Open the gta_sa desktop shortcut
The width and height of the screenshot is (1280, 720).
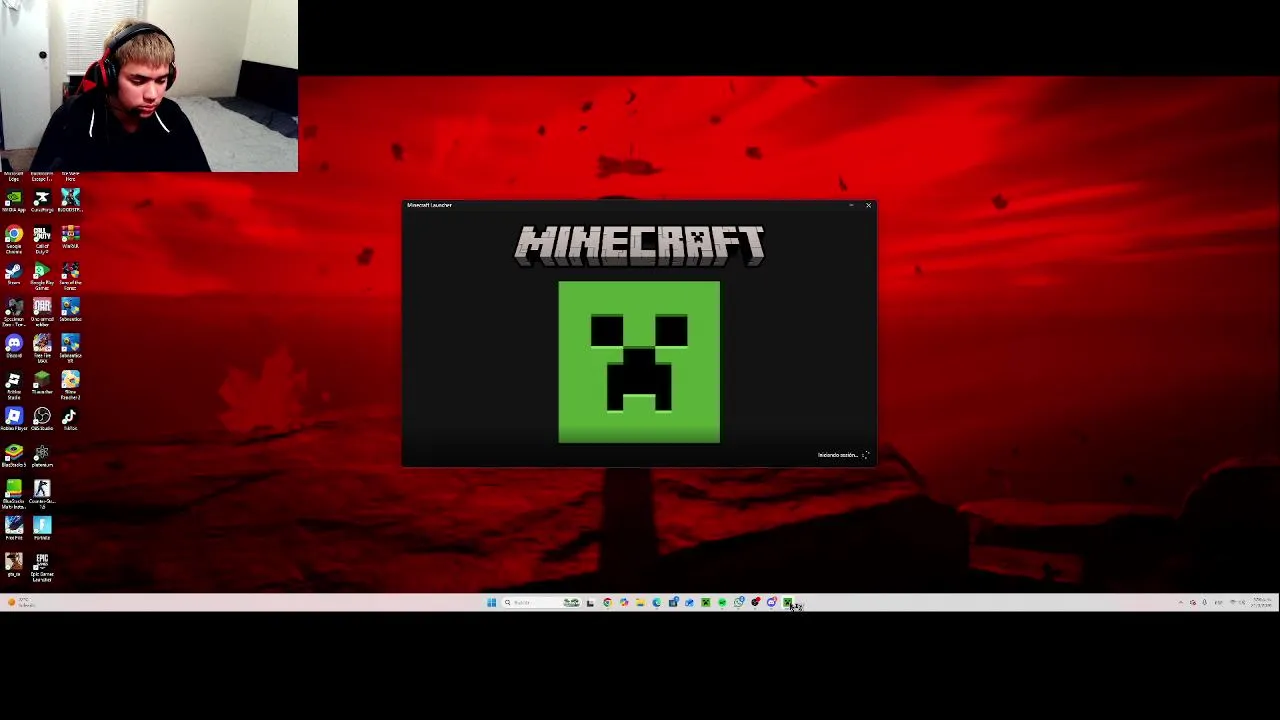[x=14, y=564]
